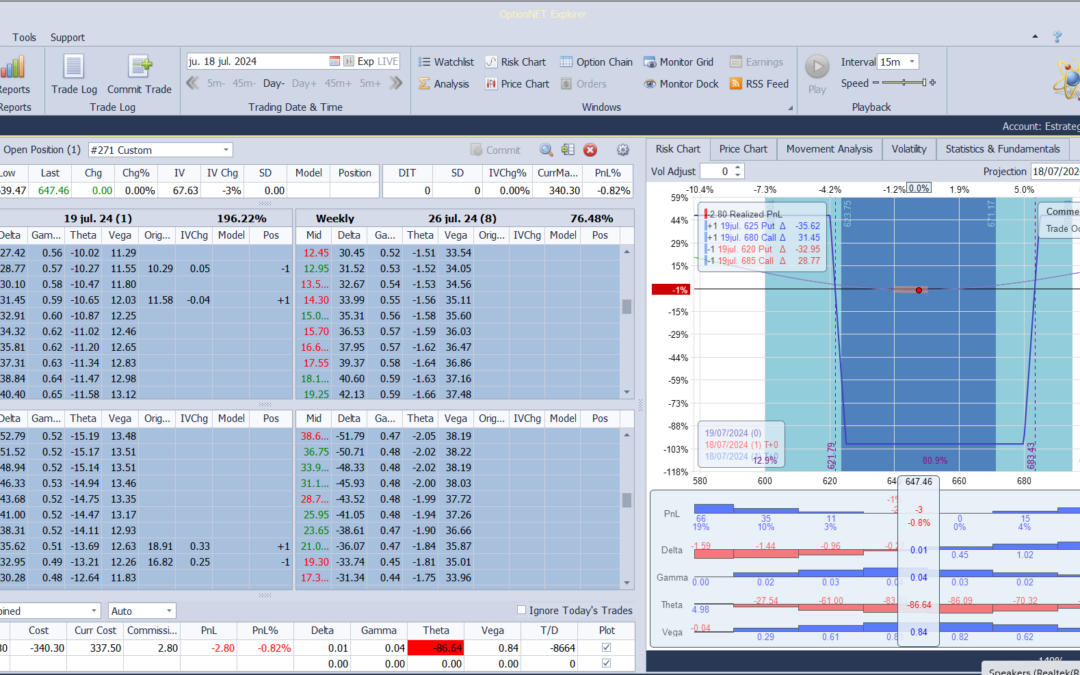Expand the #271 Custom position dropdown
This screenshot has height=675, width=1080.
pos(160,150)
